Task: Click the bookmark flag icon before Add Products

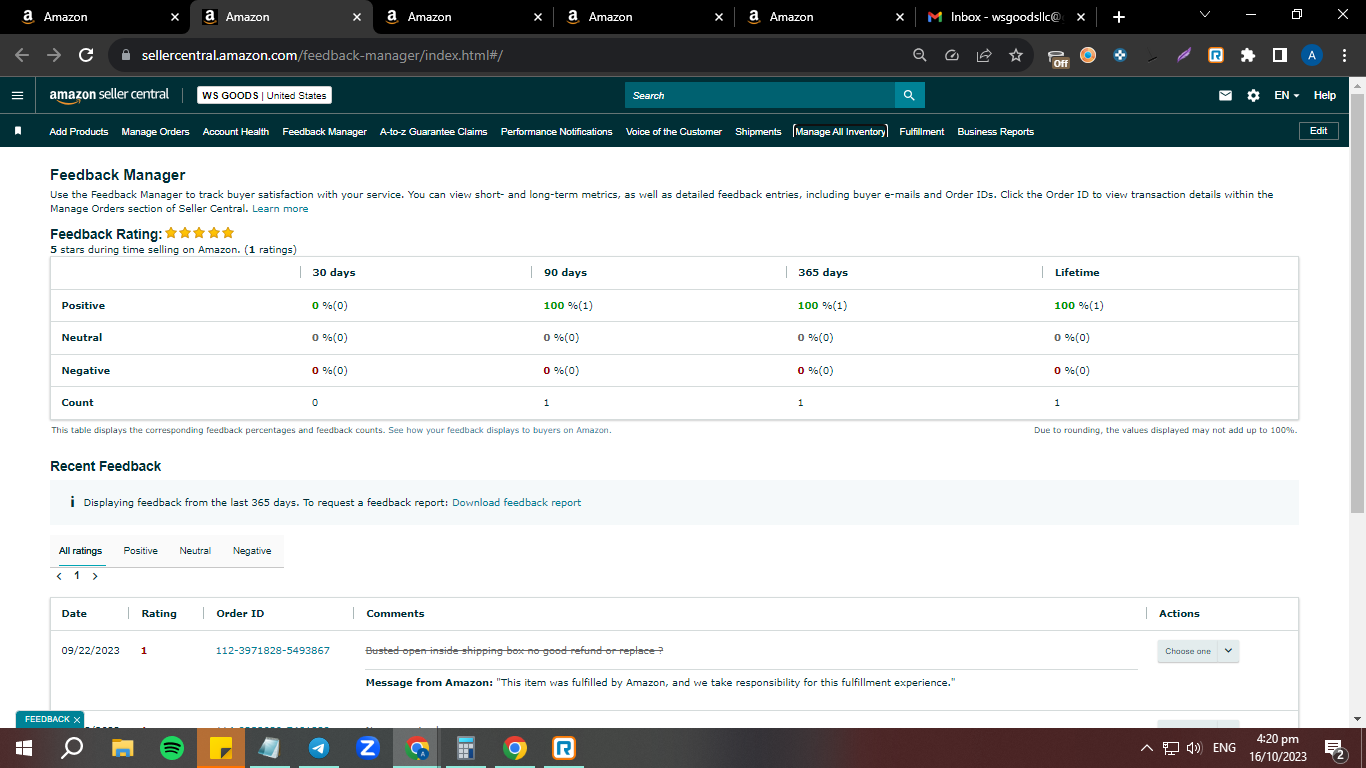Action: tap(18, 131)
